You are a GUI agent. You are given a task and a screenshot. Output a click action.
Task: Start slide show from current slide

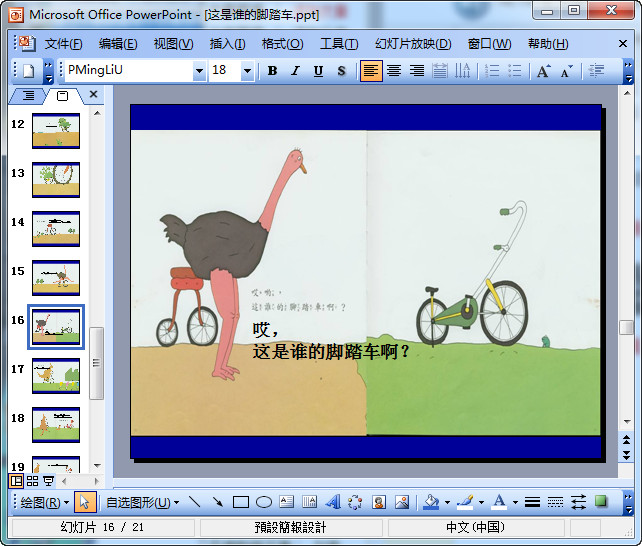click(x=49, y=481)
